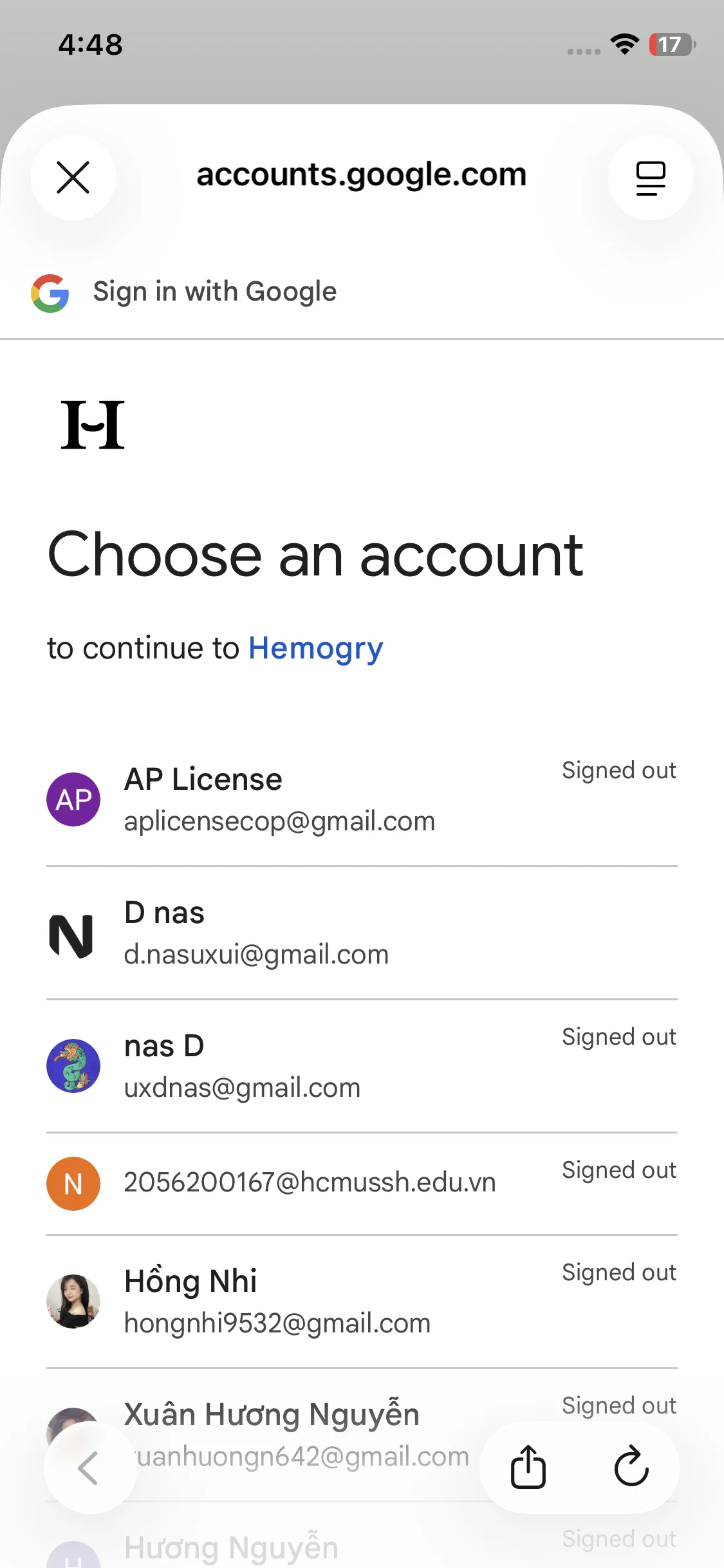Tap the Google logo icon

50,293
